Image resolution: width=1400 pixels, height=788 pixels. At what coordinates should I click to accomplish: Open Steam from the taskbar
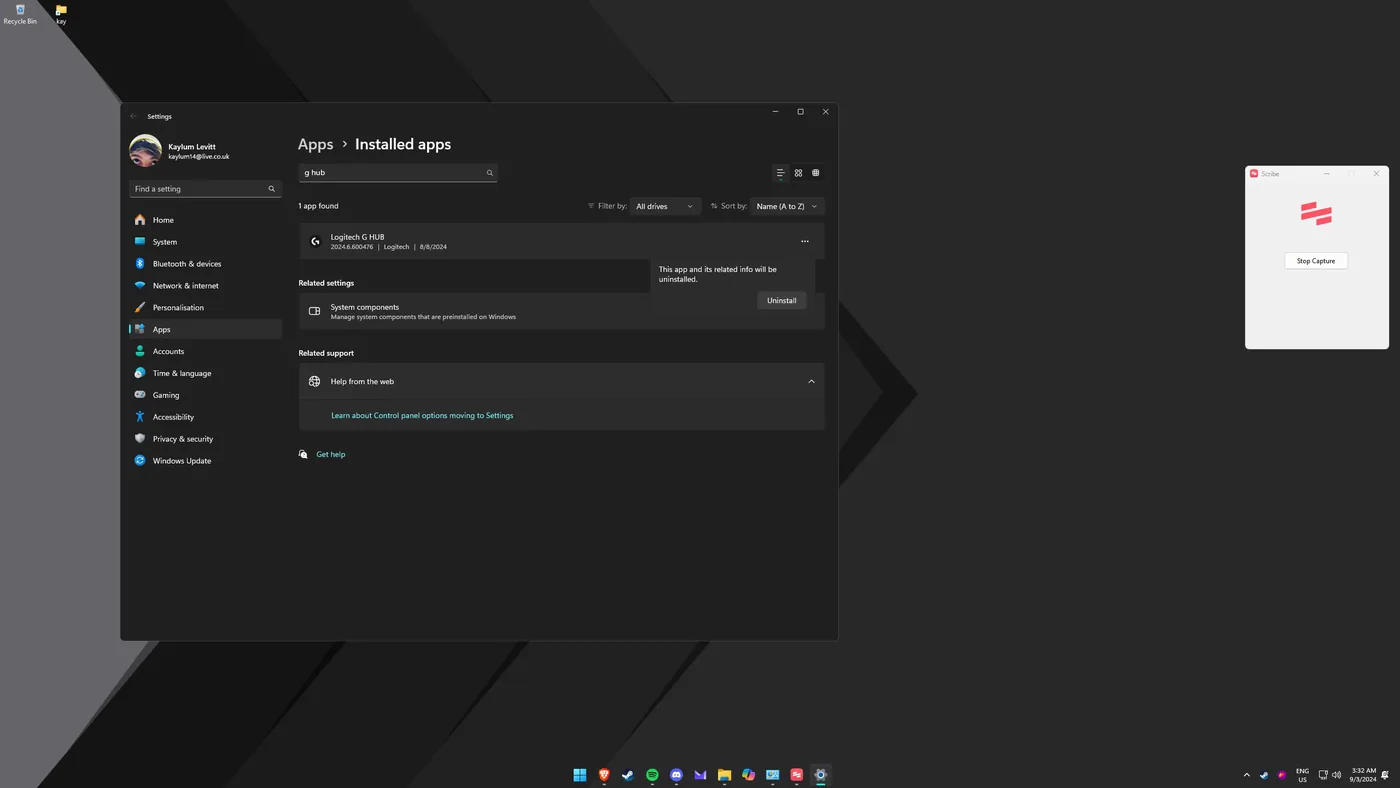click(628, 775)
